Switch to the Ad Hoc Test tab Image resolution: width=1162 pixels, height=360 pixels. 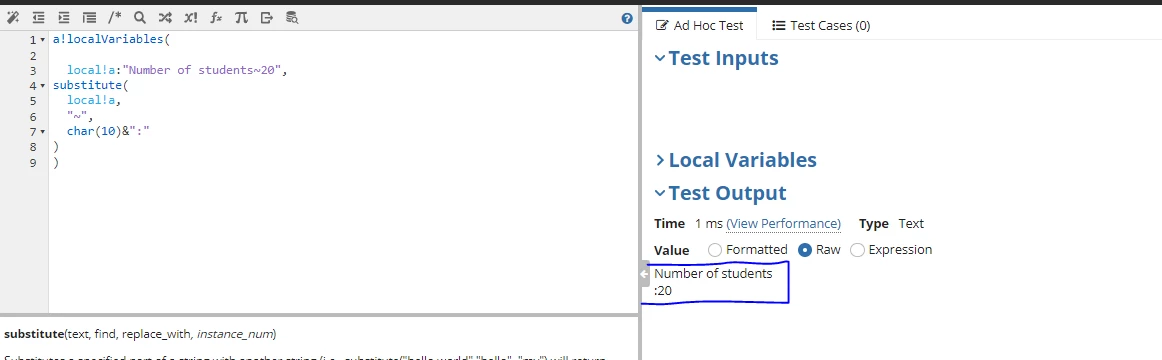(700, 25)
